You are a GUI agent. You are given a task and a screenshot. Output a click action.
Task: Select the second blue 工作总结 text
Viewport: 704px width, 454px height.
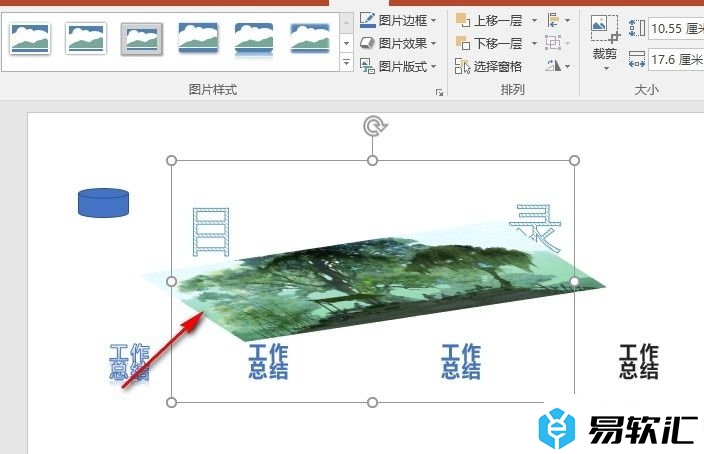(268, 361)
